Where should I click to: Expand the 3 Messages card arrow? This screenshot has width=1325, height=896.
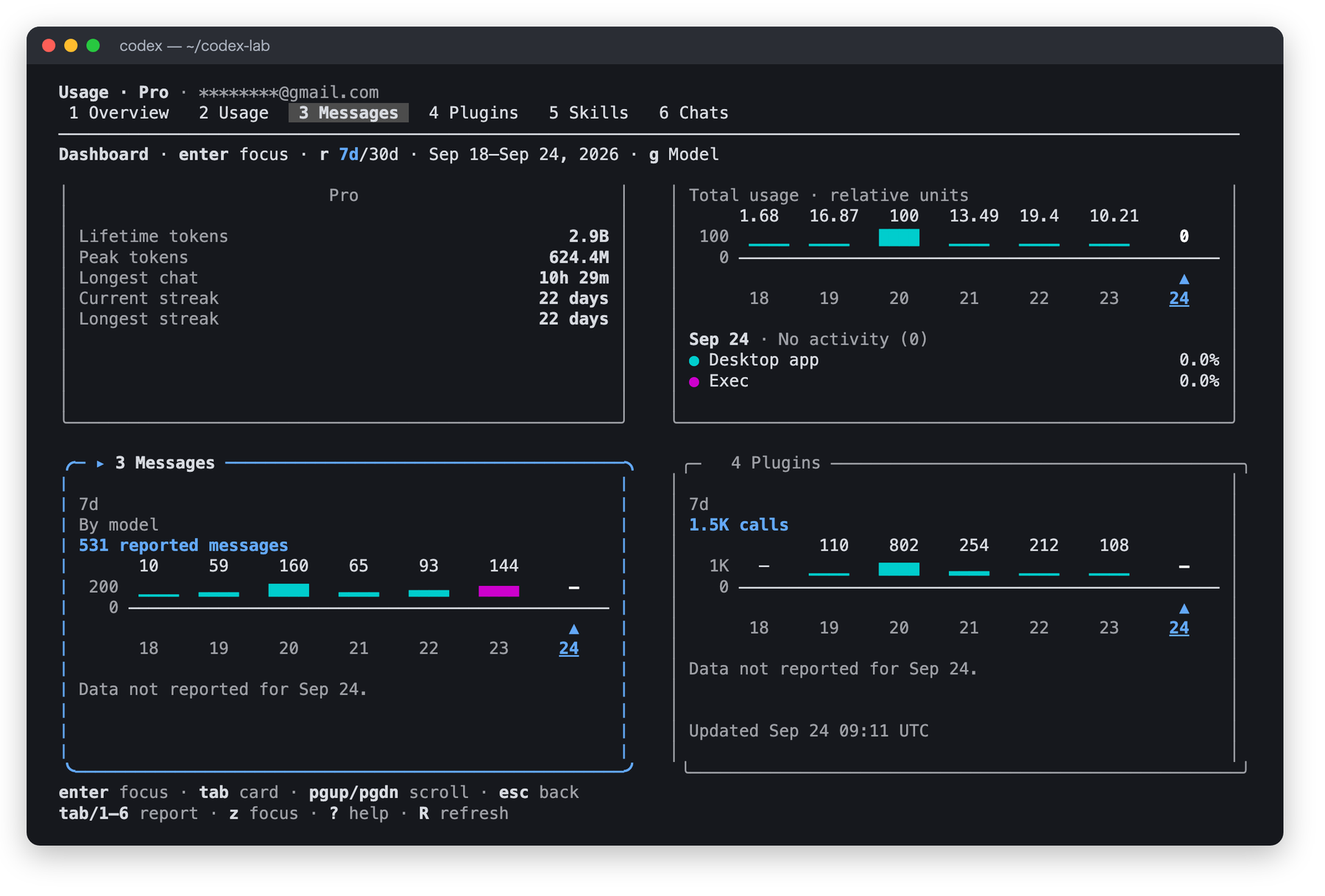click(x=100, y=464)
